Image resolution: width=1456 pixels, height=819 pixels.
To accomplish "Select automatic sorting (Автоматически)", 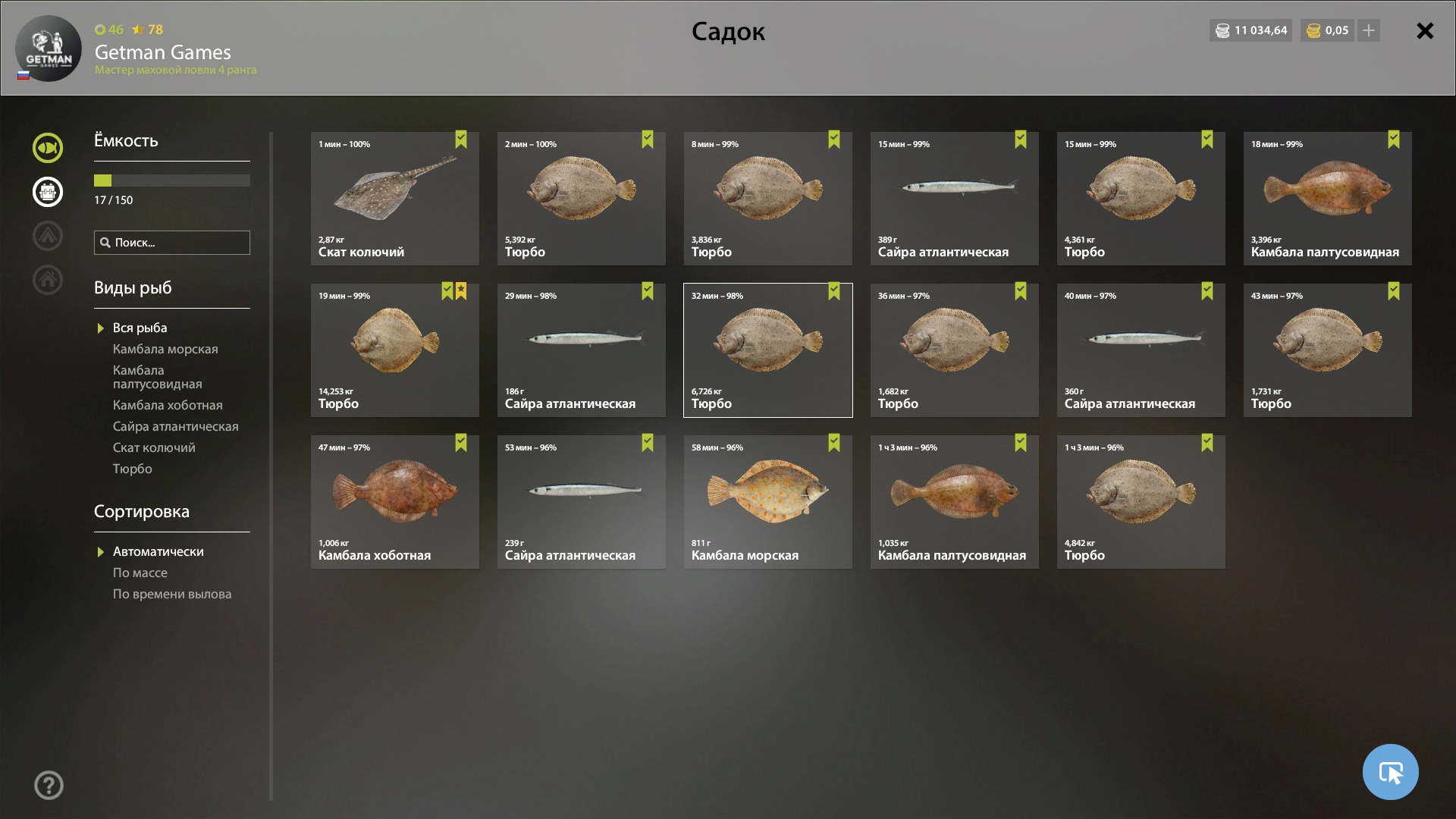I will tap(158, 551).
